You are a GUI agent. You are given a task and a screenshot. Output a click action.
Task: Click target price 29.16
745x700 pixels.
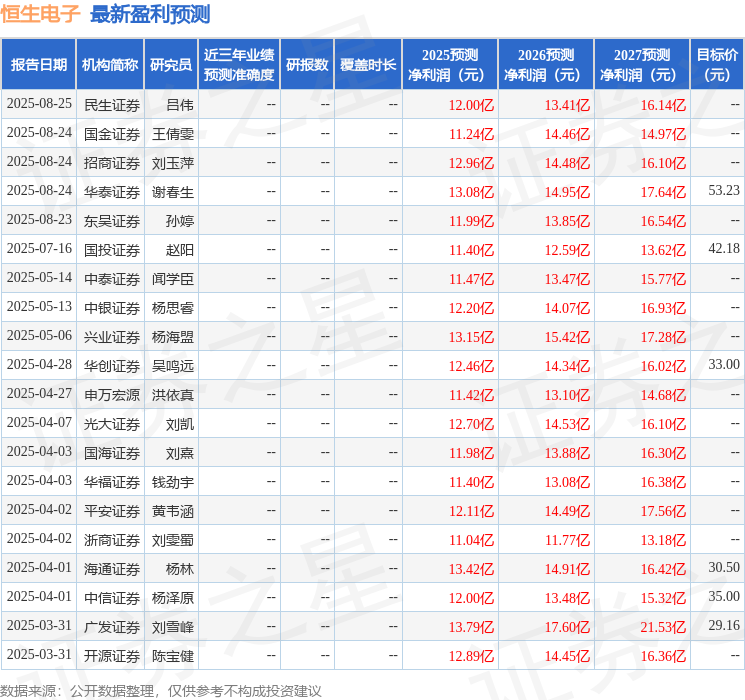724,625
